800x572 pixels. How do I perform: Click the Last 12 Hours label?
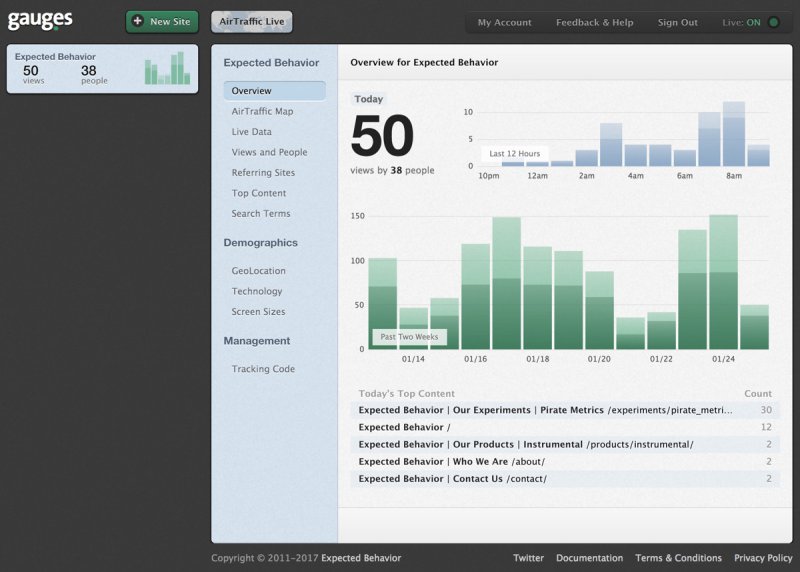click(514, 154)
